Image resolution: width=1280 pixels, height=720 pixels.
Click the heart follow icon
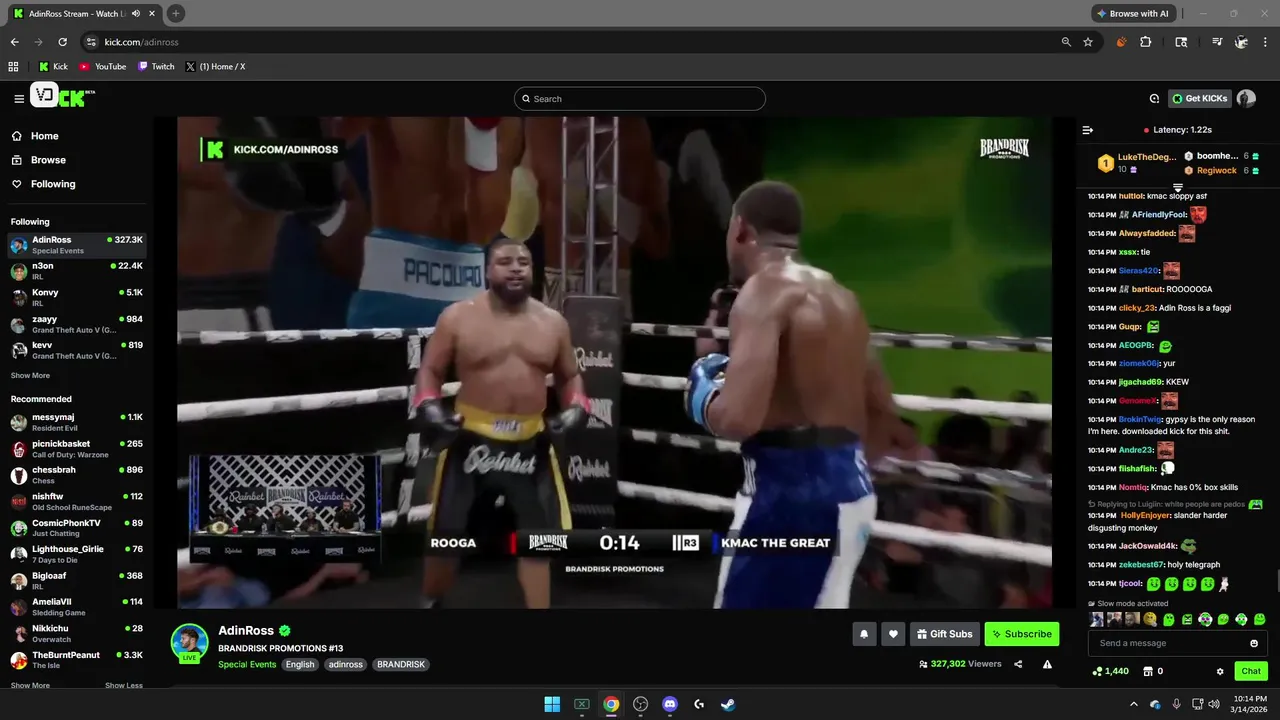894,634
